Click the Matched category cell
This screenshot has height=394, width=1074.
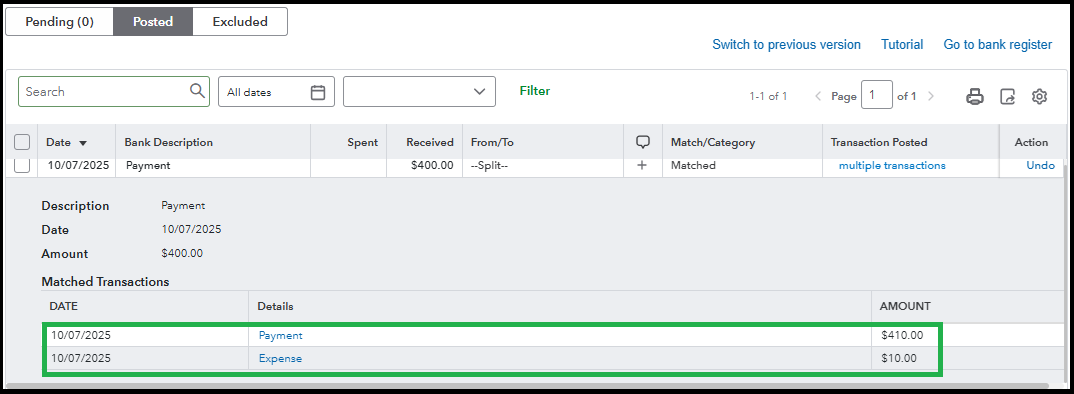(693, 165)
